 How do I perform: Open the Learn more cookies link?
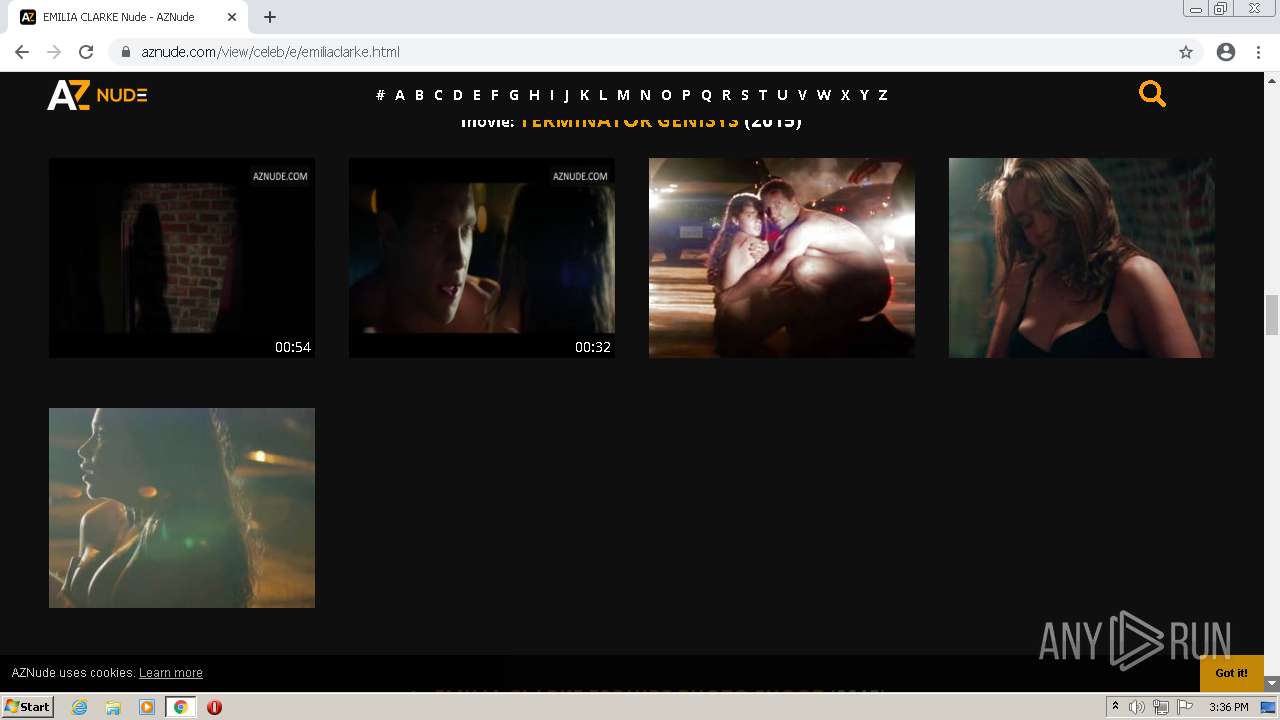click(171, 673)
